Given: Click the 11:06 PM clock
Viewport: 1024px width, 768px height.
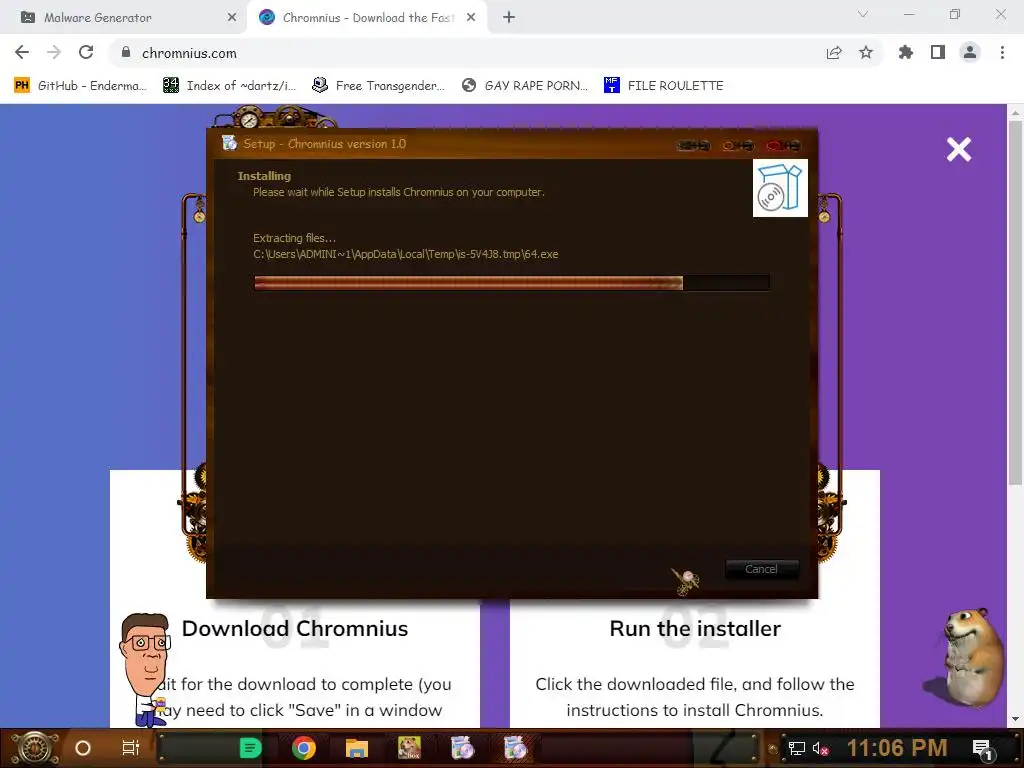Looking at the screenshot, I should pyautogui.click(x=897, y=748).
